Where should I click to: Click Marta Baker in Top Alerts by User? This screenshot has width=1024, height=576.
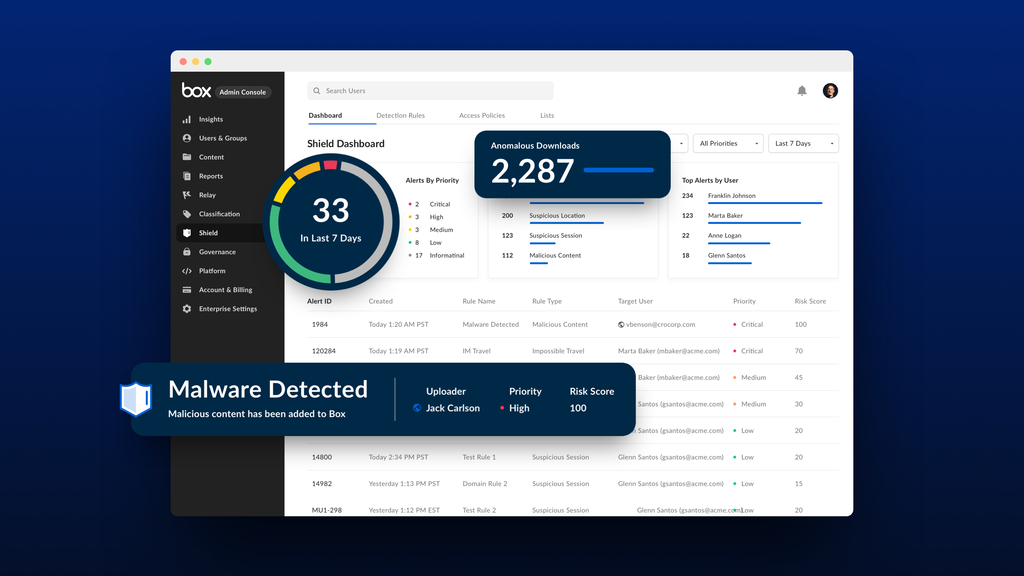tap(725, 216)
